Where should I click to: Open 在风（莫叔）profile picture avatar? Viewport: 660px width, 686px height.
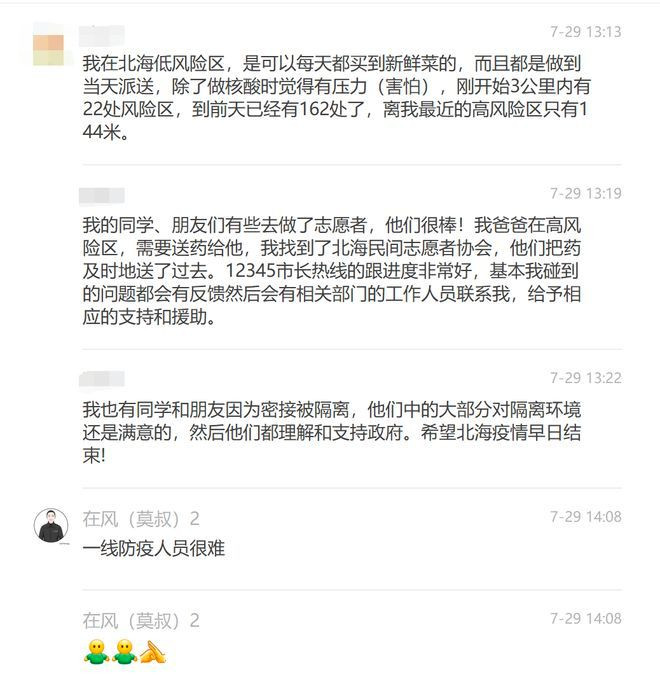[x=51, y=525]
